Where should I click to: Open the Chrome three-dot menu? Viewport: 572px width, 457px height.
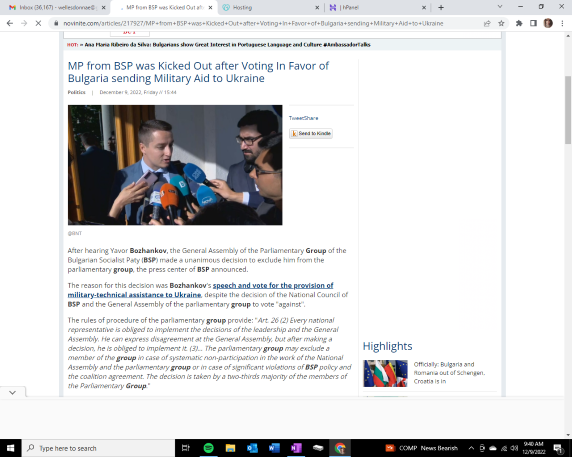point(562,23)
